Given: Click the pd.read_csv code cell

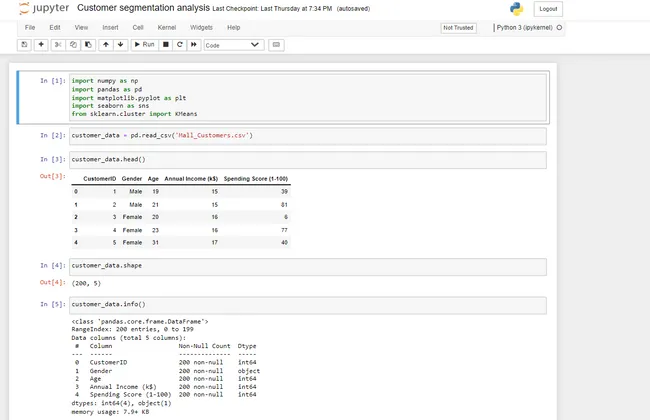Looking at the screenshot, I should coord(308,136).
